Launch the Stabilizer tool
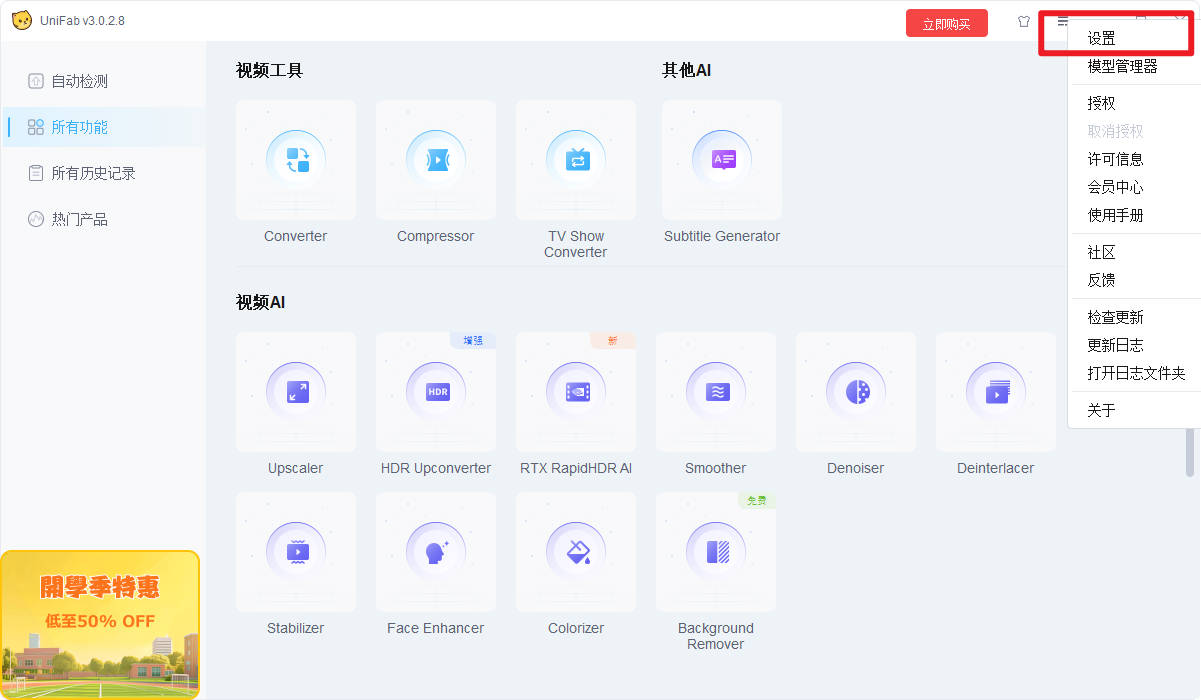This screenshot has height=700, width=1201. click(296, 552)
